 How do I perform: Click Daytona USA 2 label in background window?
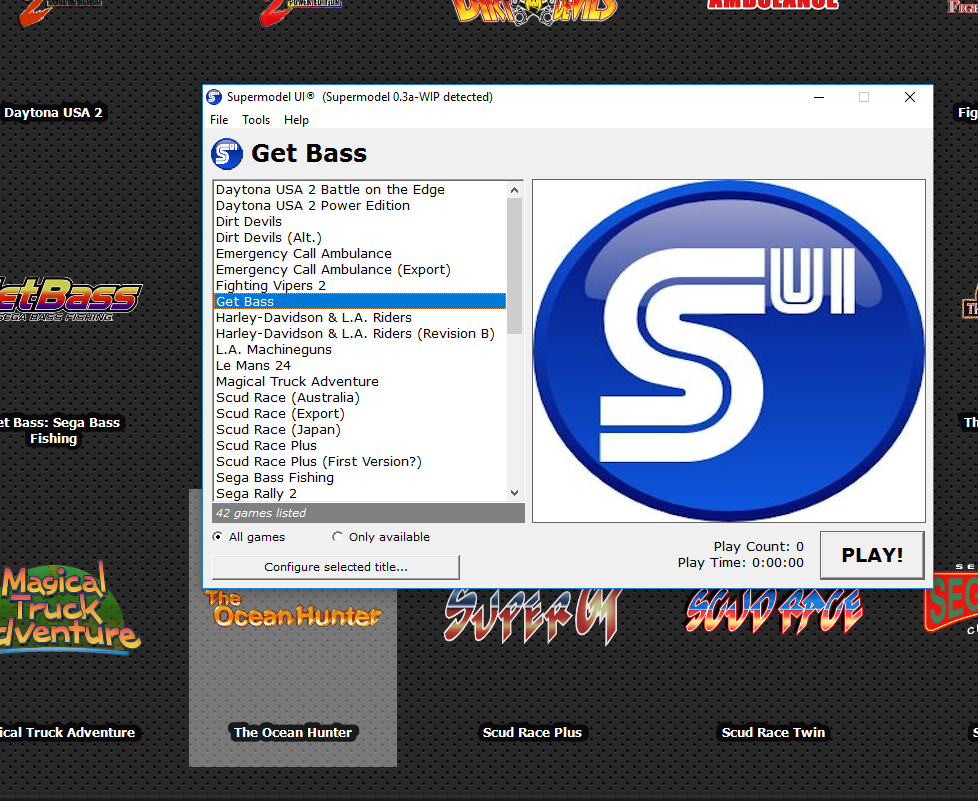point(53,113)
